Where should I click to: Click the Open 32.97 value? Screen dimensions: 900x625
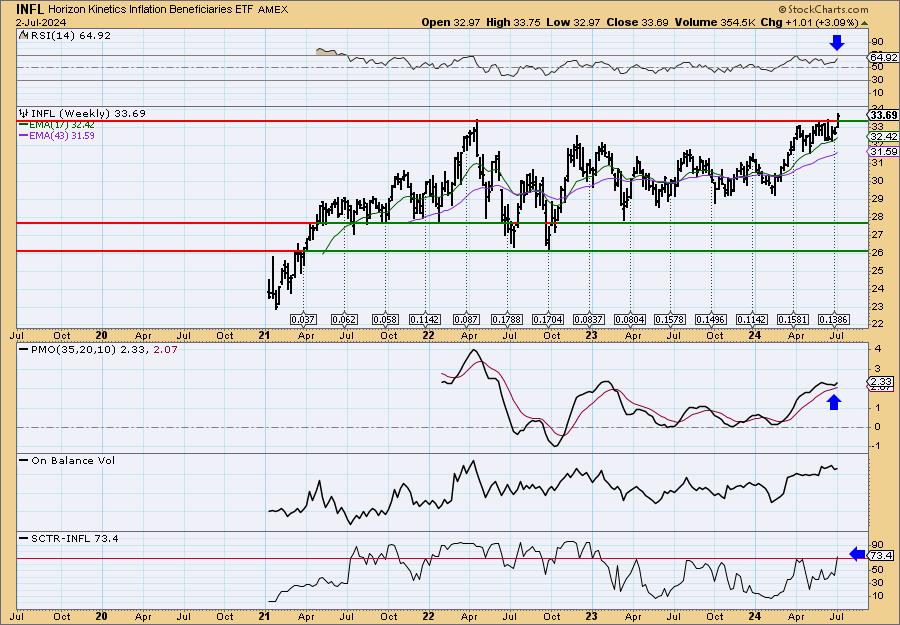pyautogui.click(x=451, y=22)
